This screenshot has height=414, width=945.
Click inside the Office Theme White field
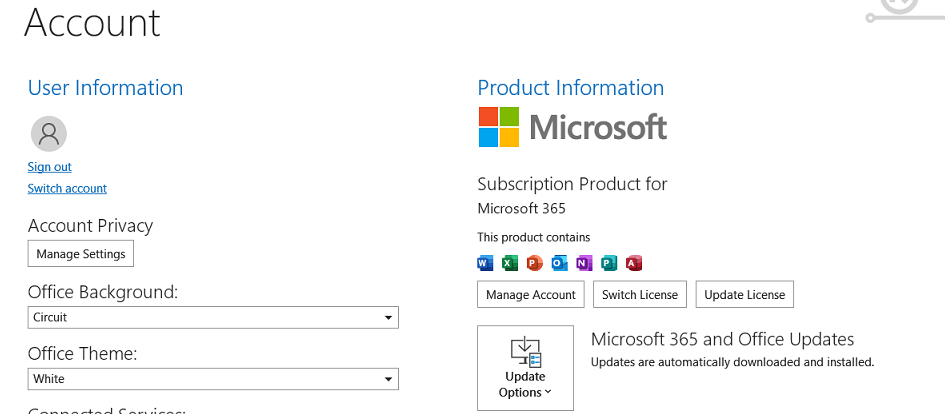point(213,379)
